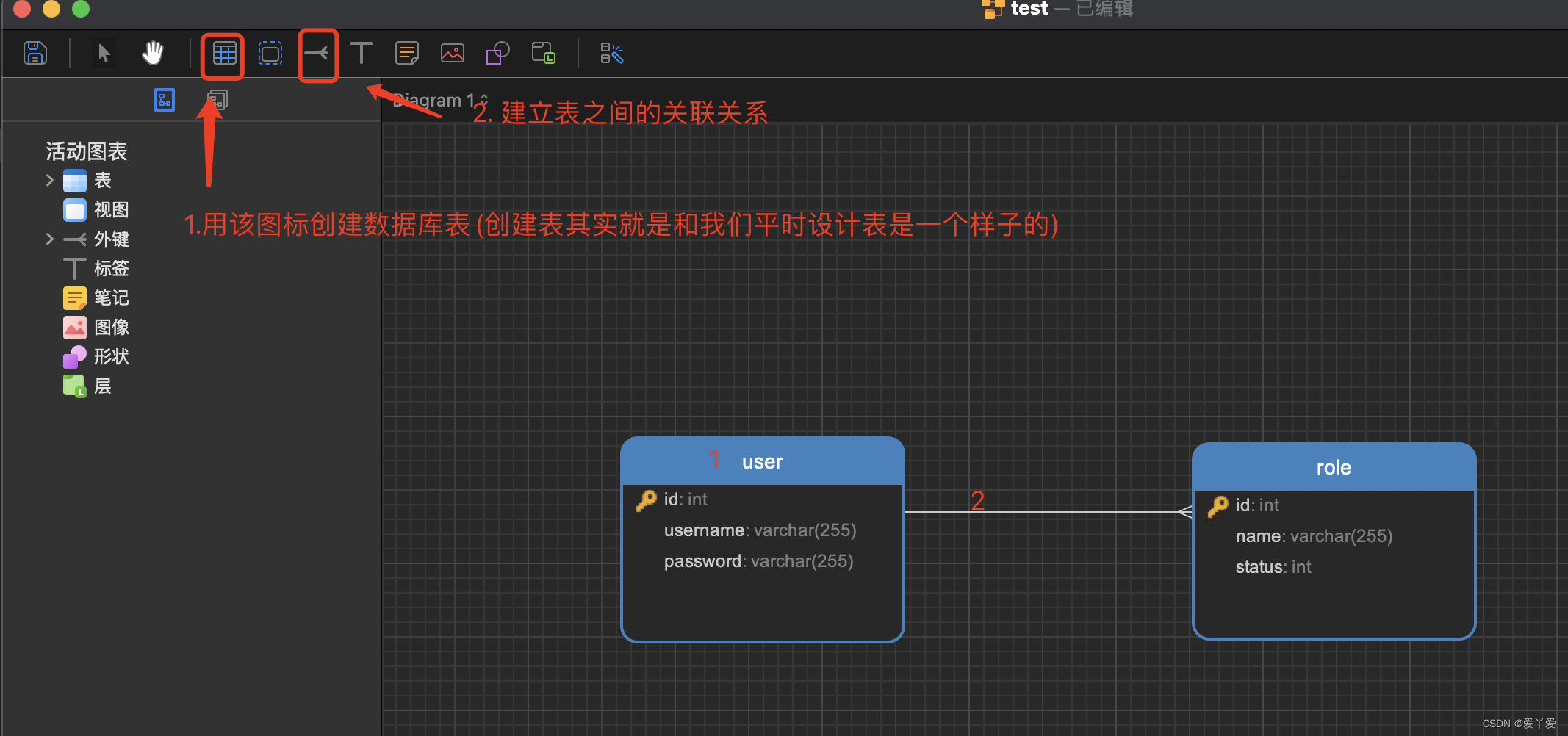This screenshot has height=736, width=1568.
Task: Click the status: int field
Action: click(x=1273, y=567)
